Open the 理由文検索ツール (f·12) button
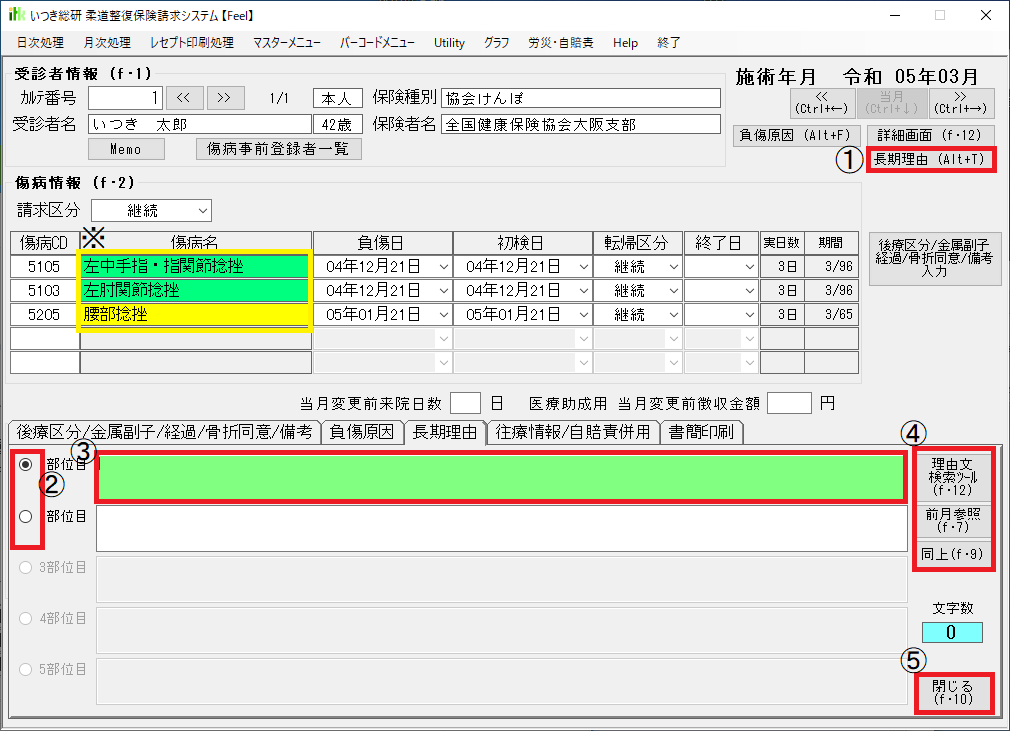The width and height of the screenshot is (1010, 731). (951, 476)
